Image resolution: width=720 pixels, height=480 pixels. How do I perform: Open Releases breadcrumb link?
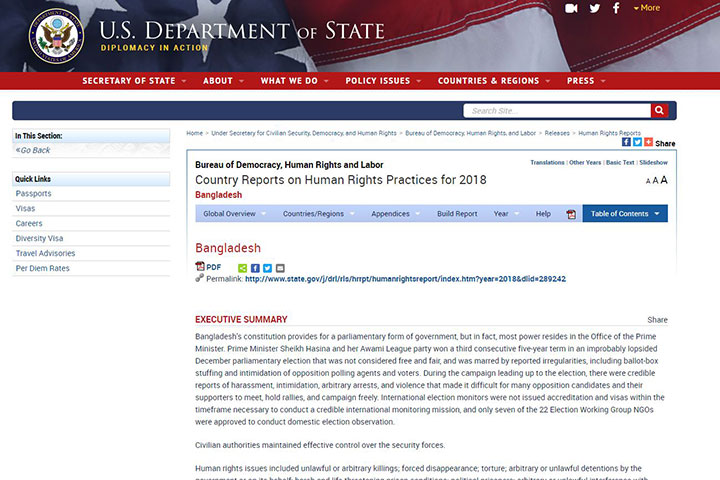click(x=557, y=133)
